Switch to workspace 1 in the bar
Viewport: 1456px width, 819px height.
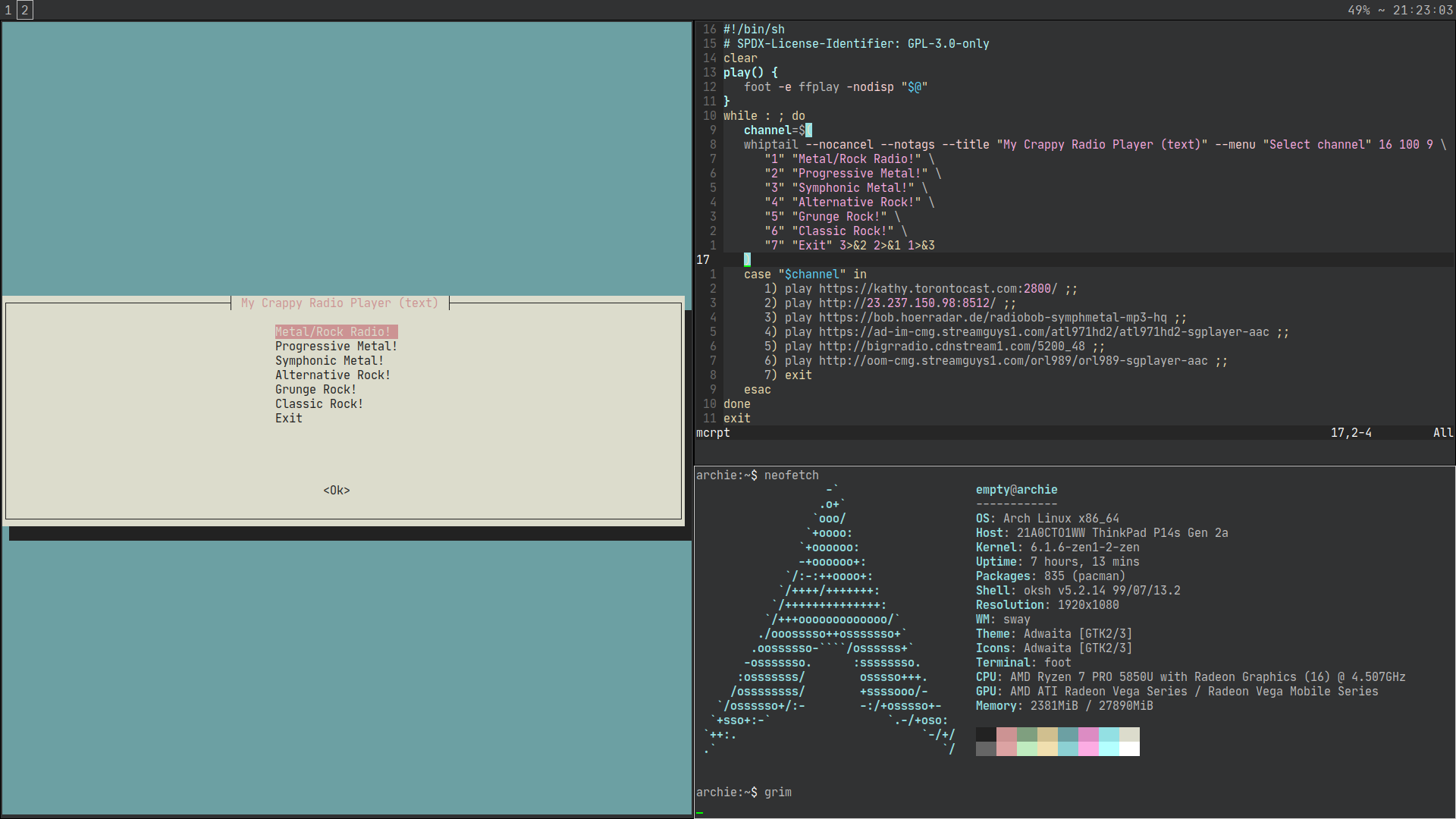point(8,10)
